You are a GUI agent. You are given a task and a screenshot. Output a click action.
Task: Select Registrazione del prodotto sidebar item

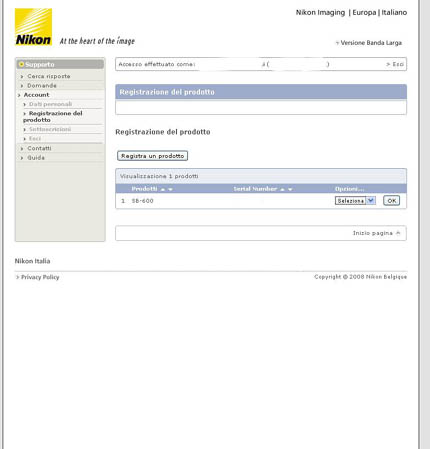coord(53,116)
